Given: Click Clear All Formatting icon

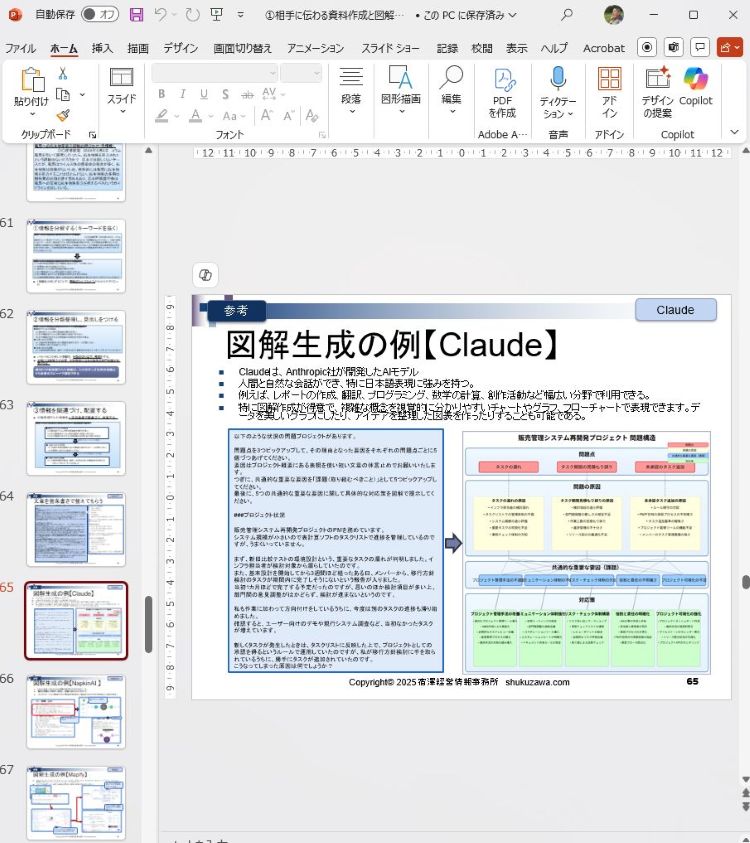Looking at the screenshot, I should 311,115.
